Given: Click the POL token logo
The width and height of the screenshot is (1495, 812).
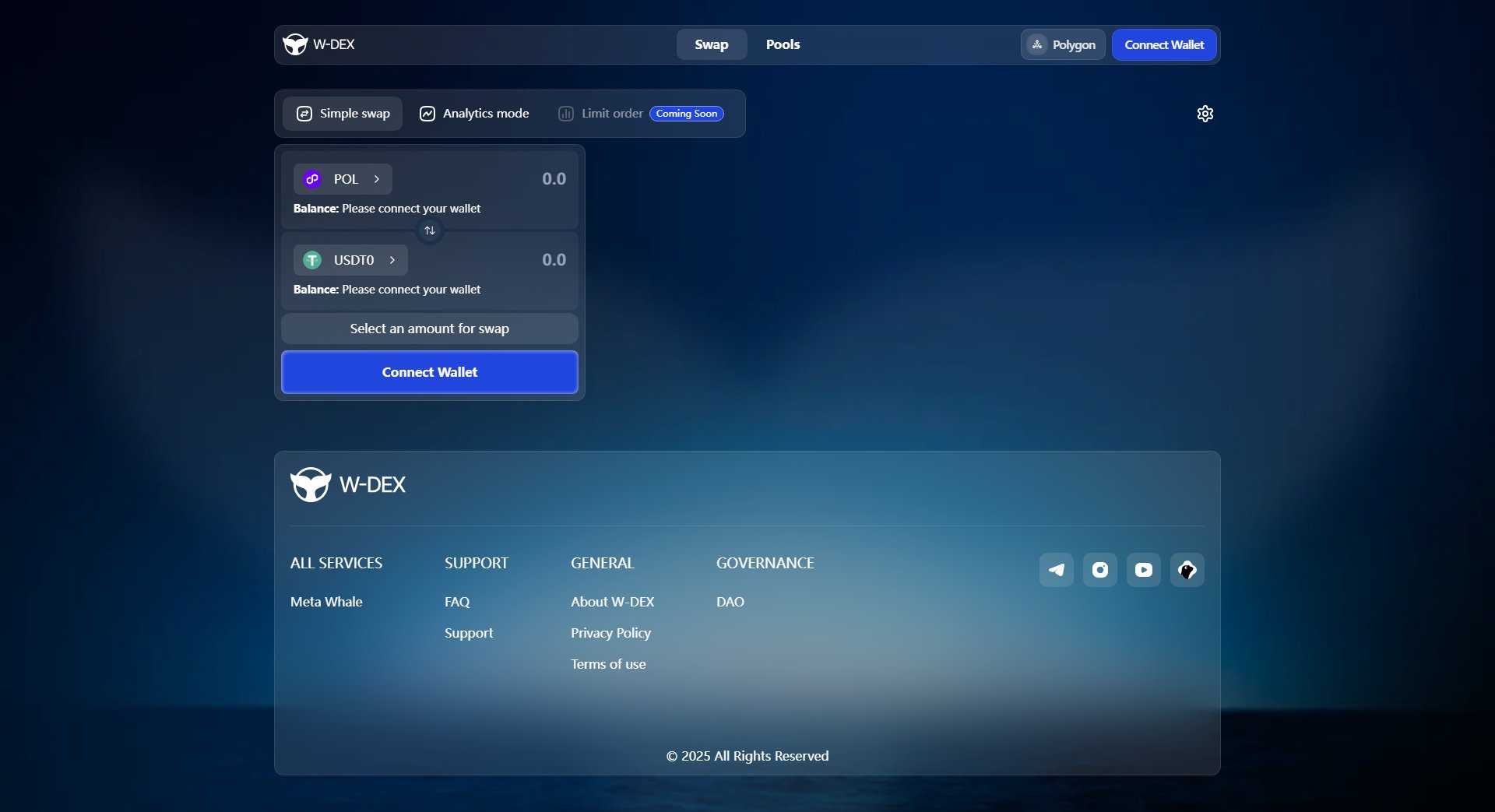Looking at the screenshot, I should coord(312,178).
